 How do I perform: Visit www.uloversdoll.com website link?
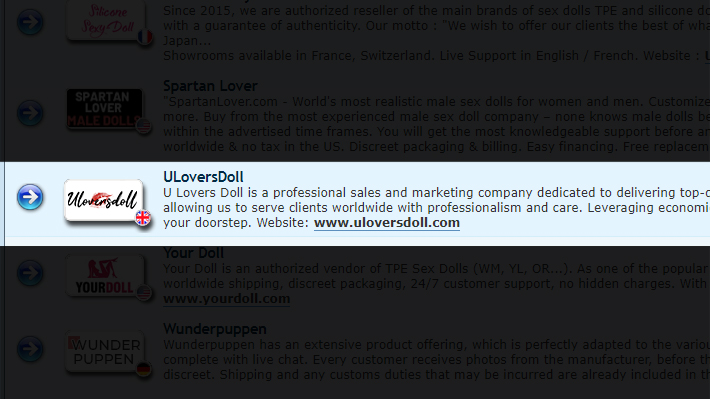[387, 223]
